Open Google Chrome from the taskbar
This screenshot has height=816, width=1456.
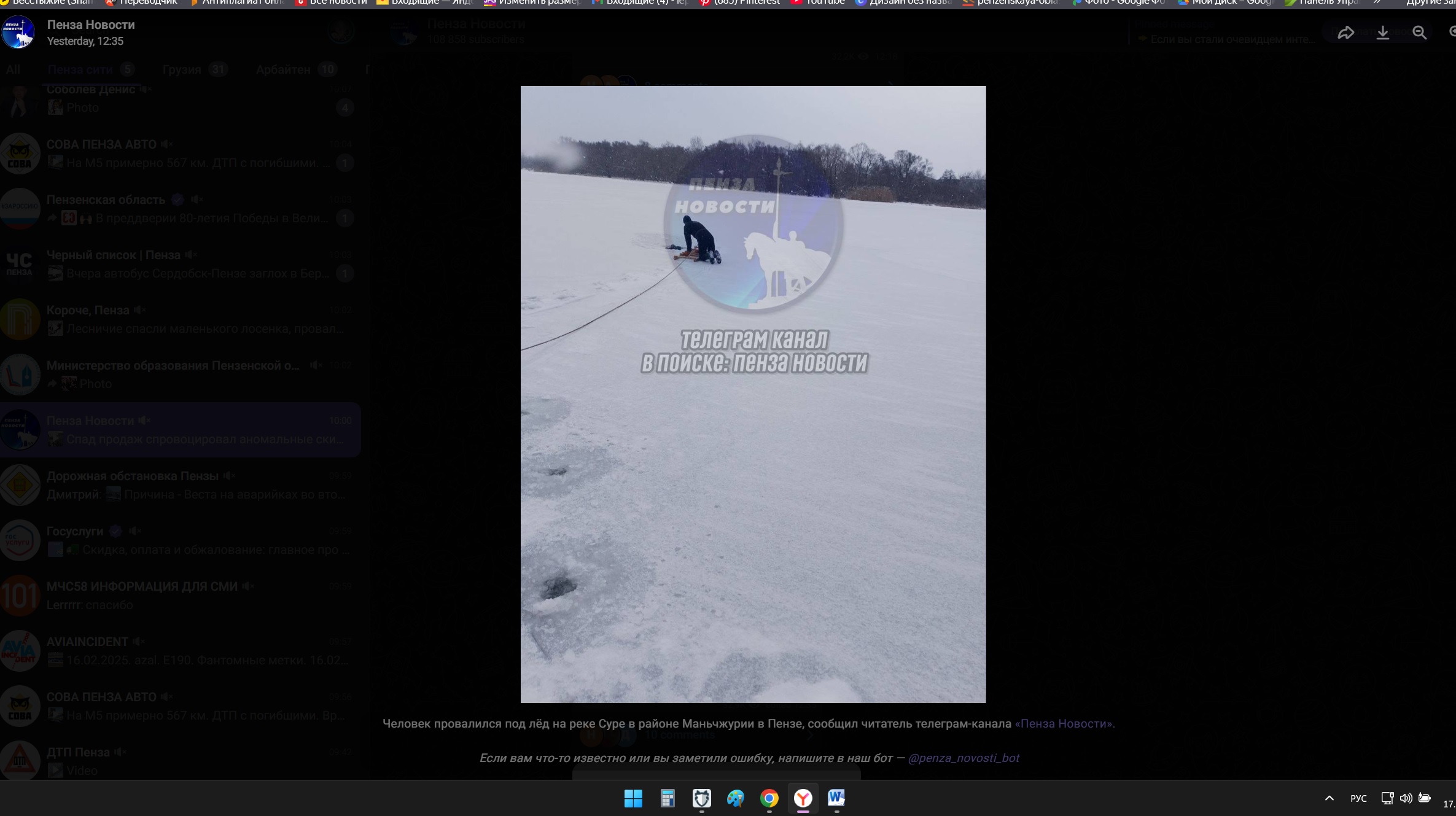point(769,798)
